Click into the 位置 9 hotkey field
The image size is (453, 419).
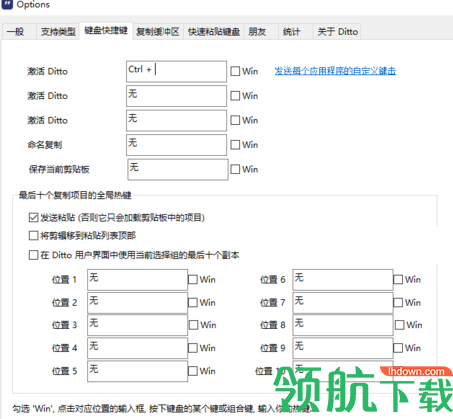(343, 348)
